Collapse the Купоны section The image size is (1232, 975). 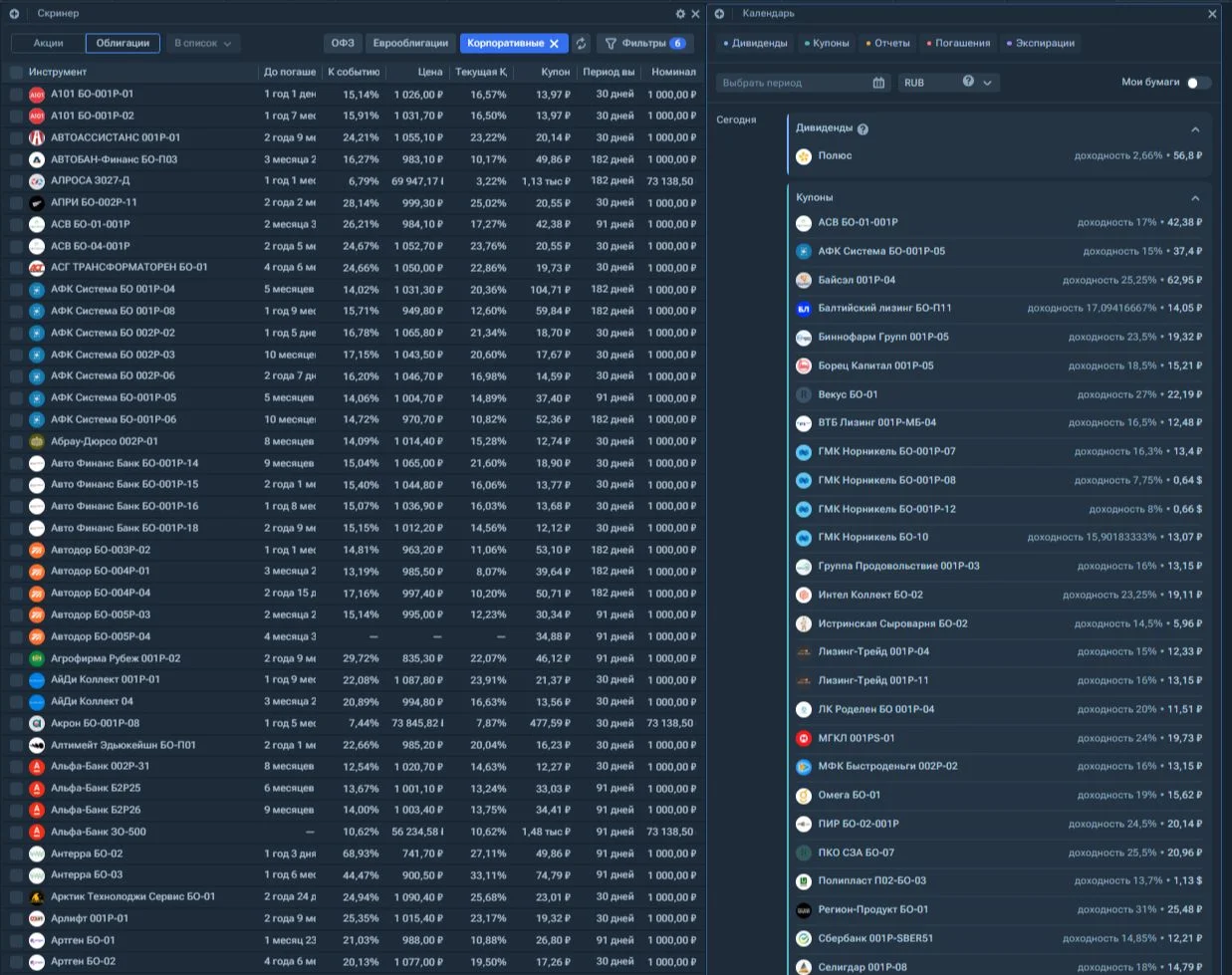[1195, 198]
